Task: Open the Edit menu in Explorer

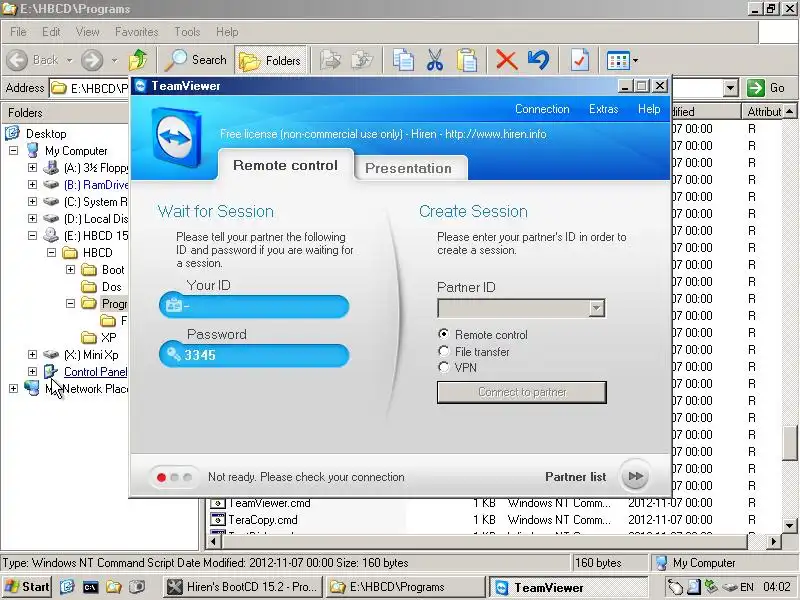Action: point(51,32)
